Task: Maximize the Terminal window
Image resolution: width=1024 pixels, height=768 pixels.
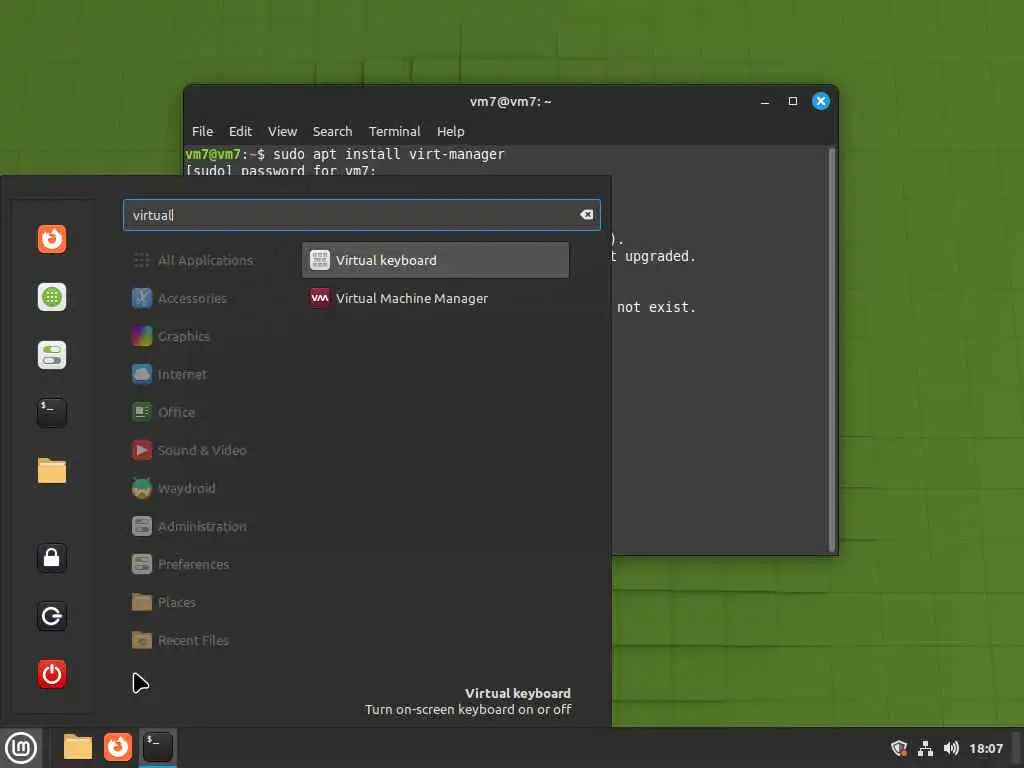Action: [x=793, y=101]
